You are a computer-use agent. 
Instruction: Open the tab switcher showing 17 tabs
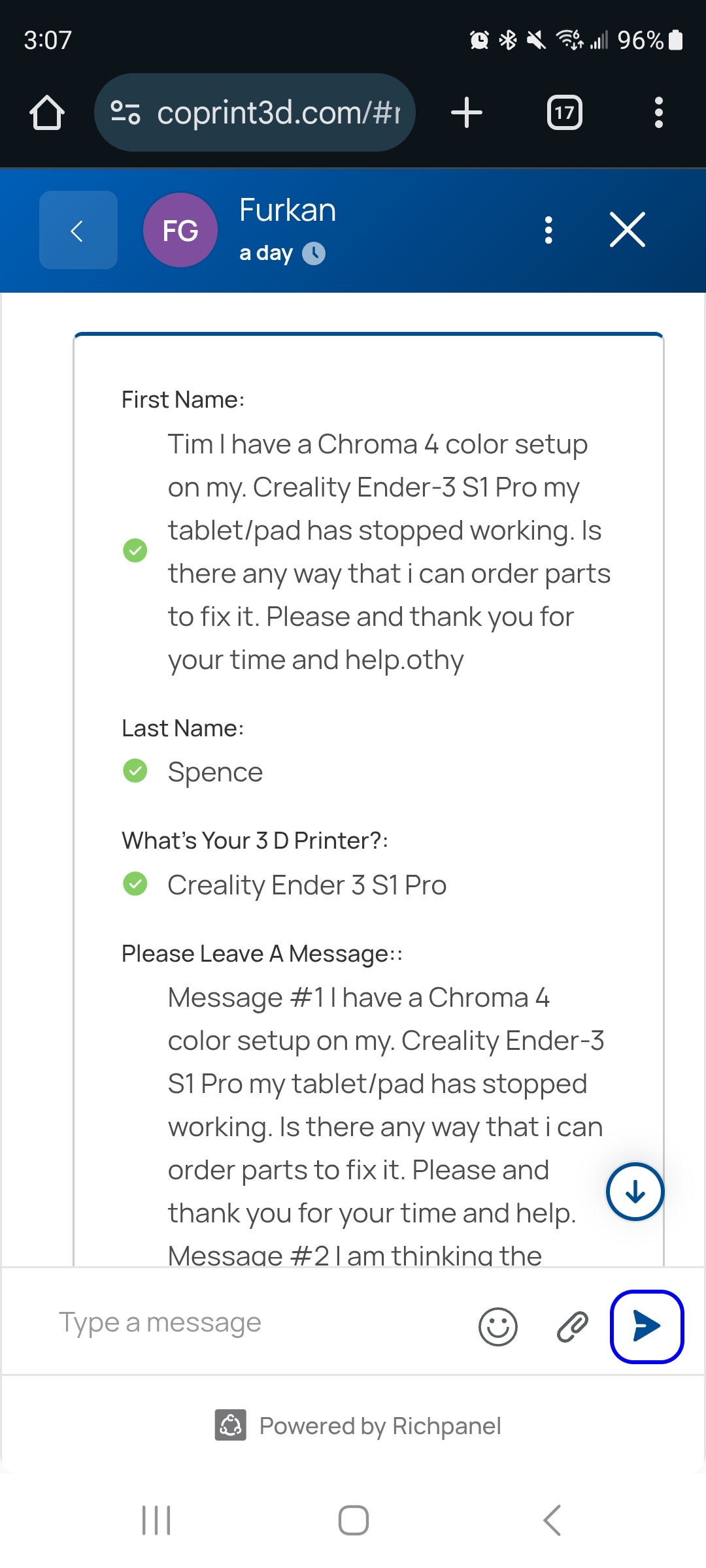[564, 113]
